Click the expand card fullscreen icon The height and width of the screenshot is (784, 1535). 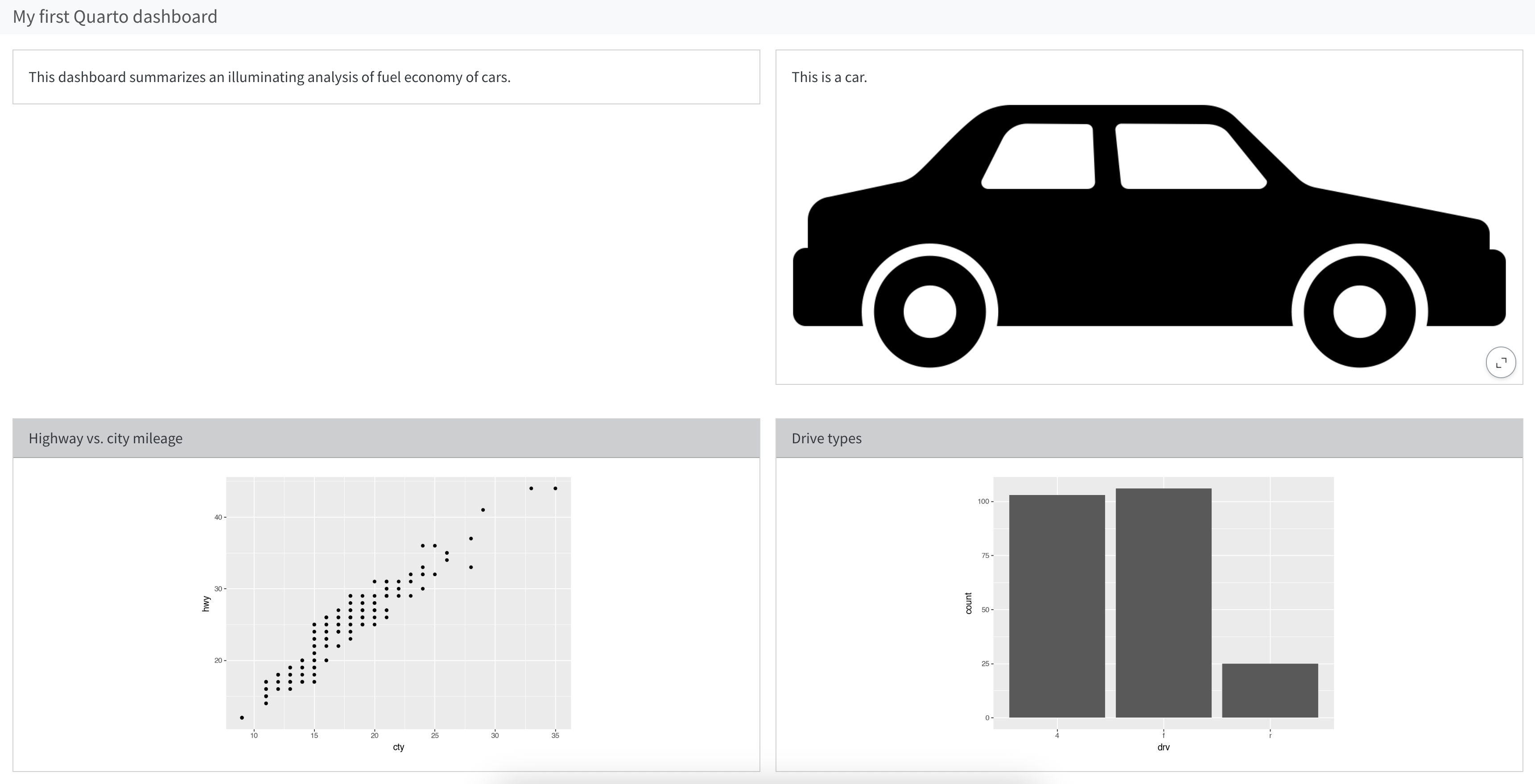point(1501,362)
